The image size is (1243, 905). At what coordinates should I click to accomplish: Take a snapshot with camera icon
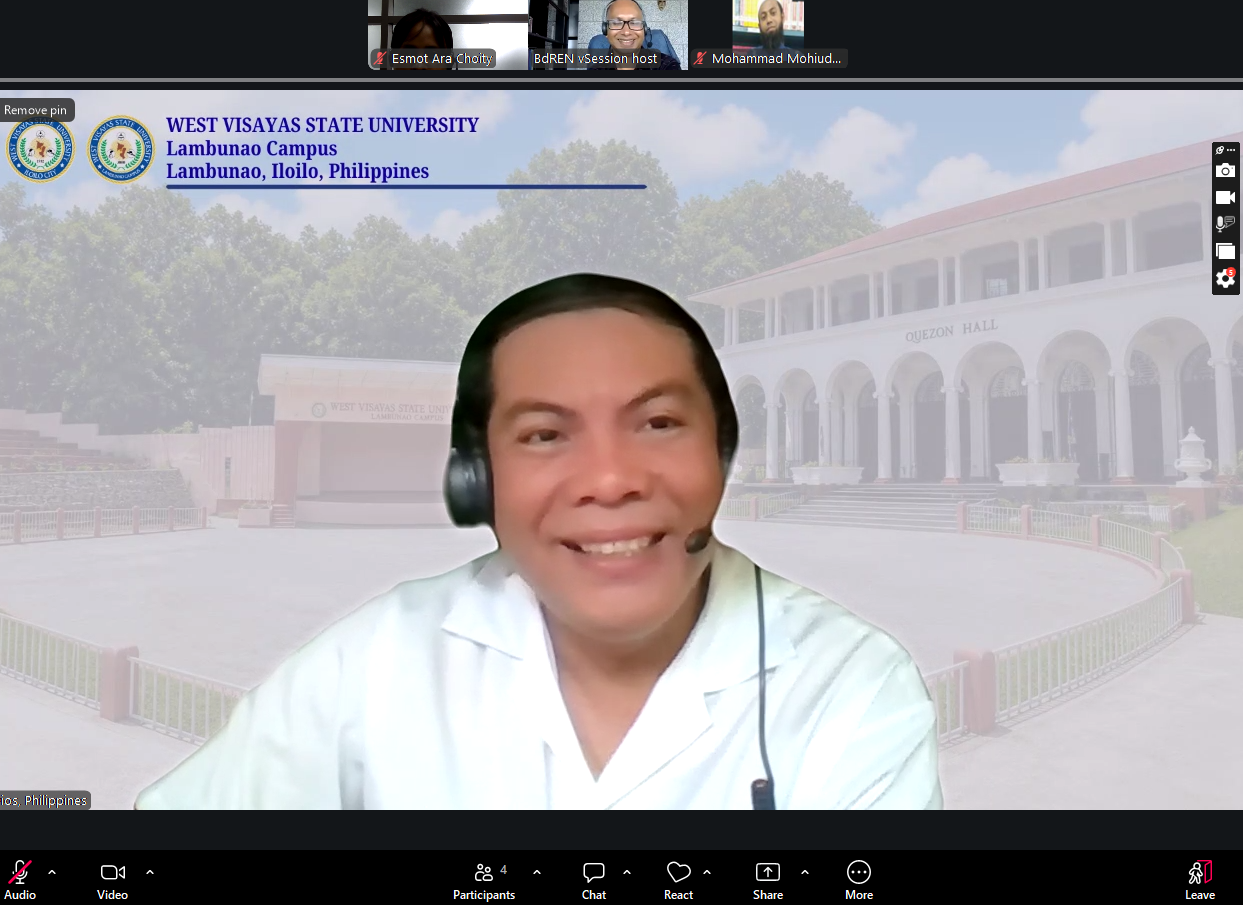coord(1226,171)
